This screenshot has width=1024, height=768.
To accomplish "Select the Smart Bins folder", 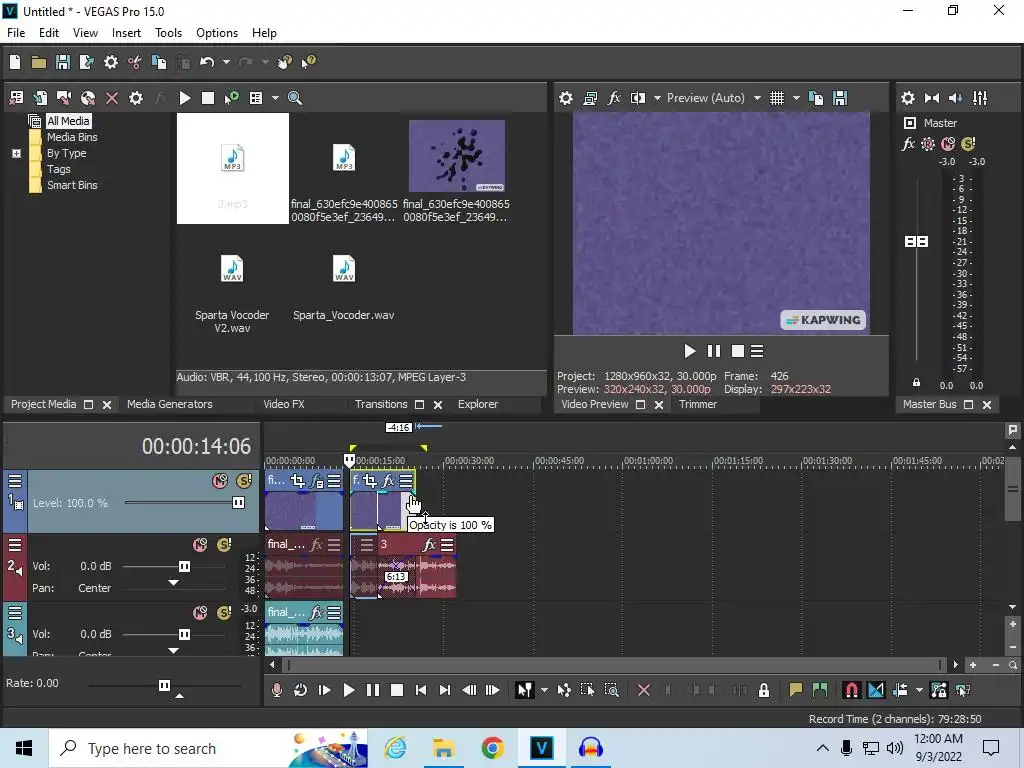I will (x=72, y=185).
